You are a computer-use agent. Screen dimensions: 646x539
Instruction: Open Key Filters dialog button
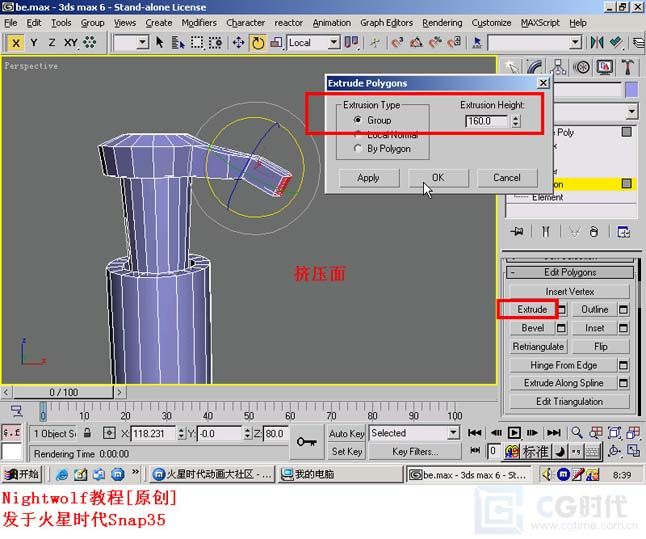(414, 452)
